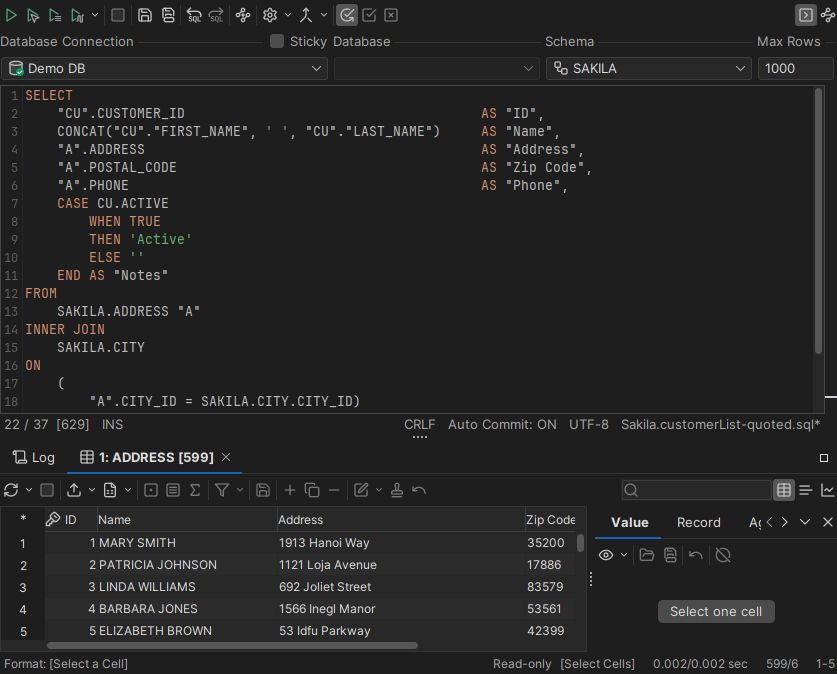Switch to text view mode
This screenshot has width=837, height=674.
806,490
